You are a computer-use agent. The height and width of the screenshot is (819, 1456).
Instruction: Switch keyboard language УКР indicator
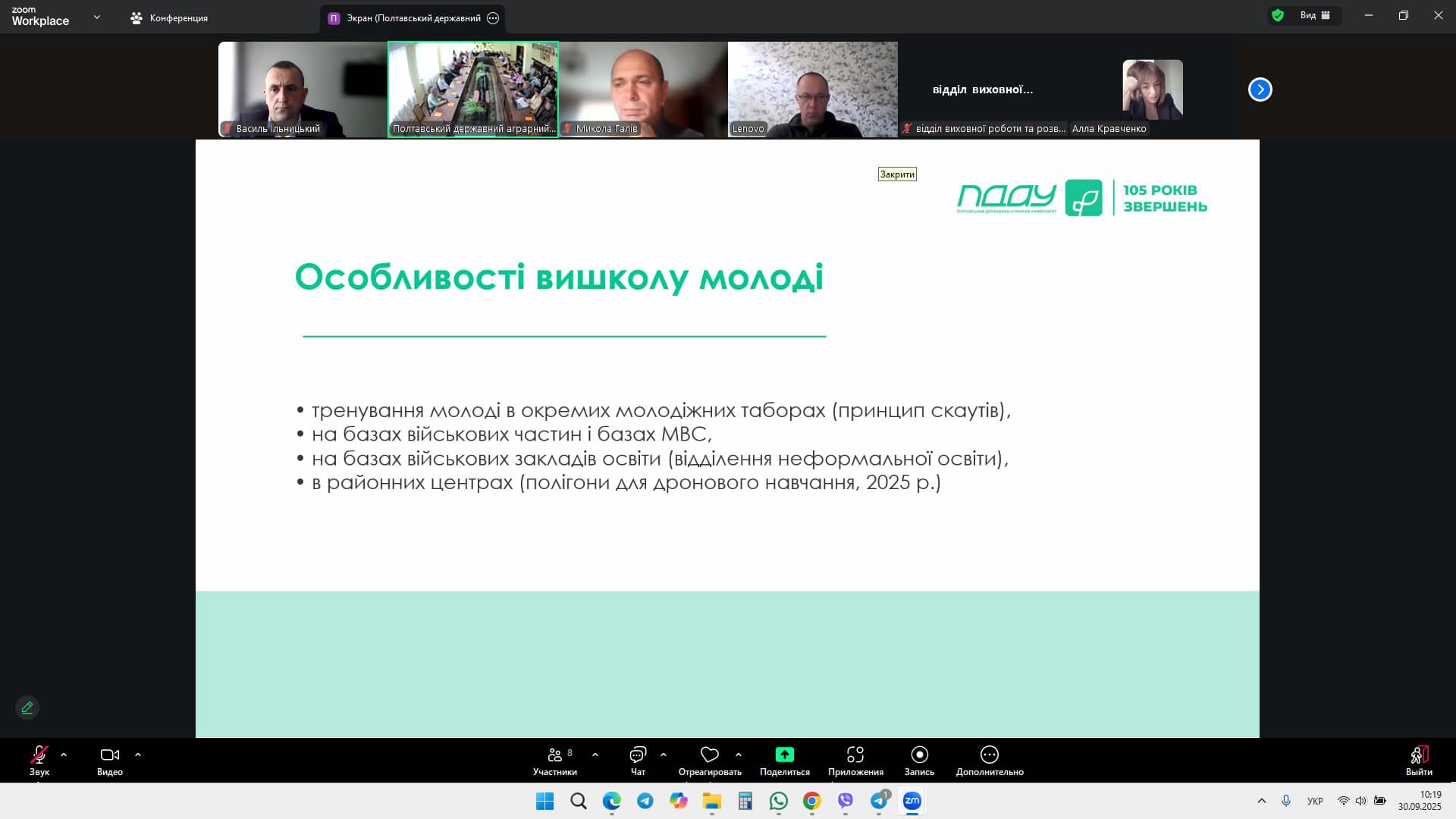click(x=1315, y=801)
